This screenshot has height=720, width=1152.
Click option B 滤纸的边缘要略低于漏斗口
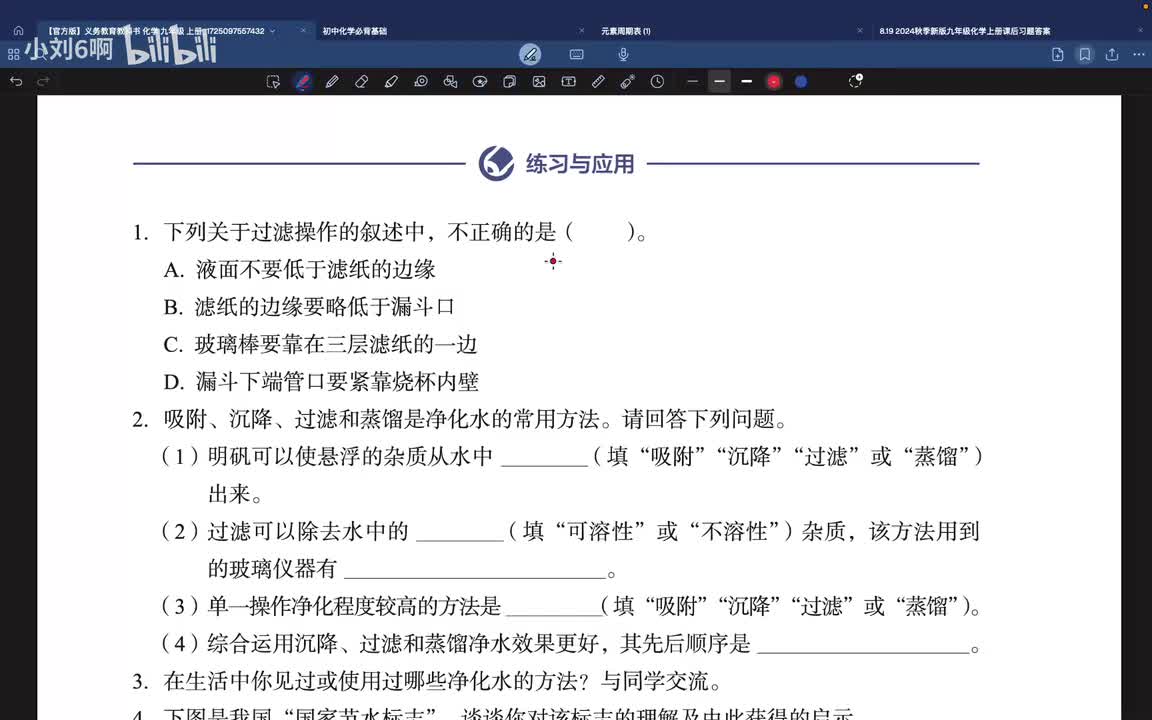point(309,307)
